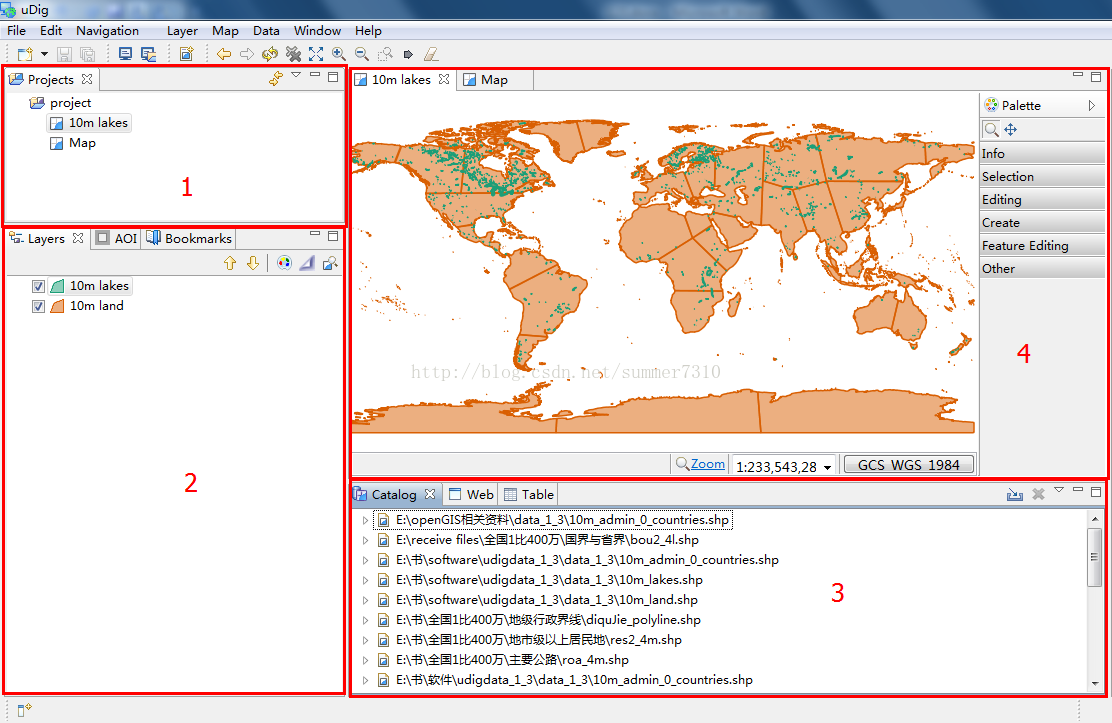Go forward with the right arrow icon
This screenshot has width=1112, height=723.
(x=247, y=54)
